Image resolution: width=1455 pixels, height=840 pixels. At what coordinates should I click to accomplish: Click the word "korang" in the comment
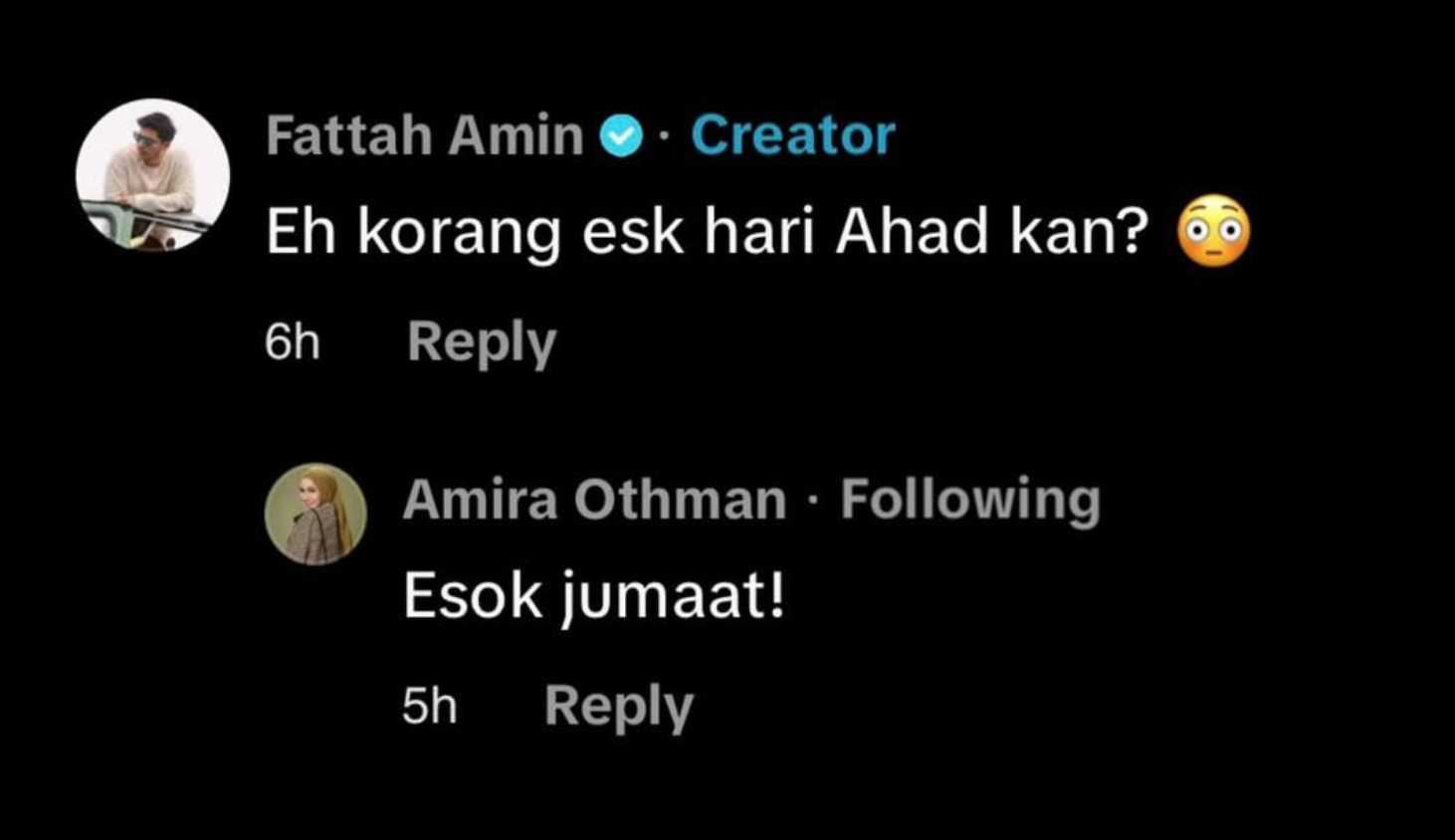[x=458, y=233]
